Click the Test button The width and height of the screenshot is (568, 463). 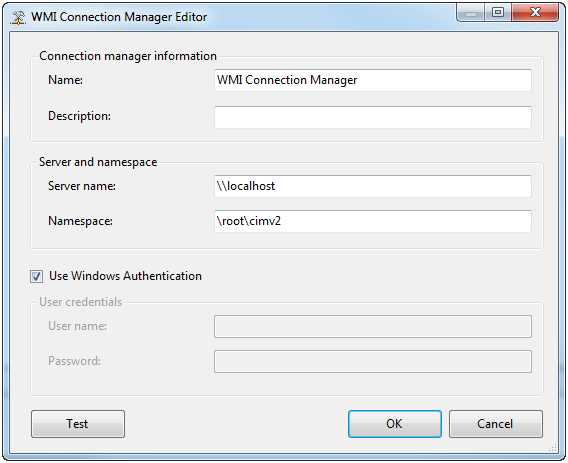tap(78, 424)
